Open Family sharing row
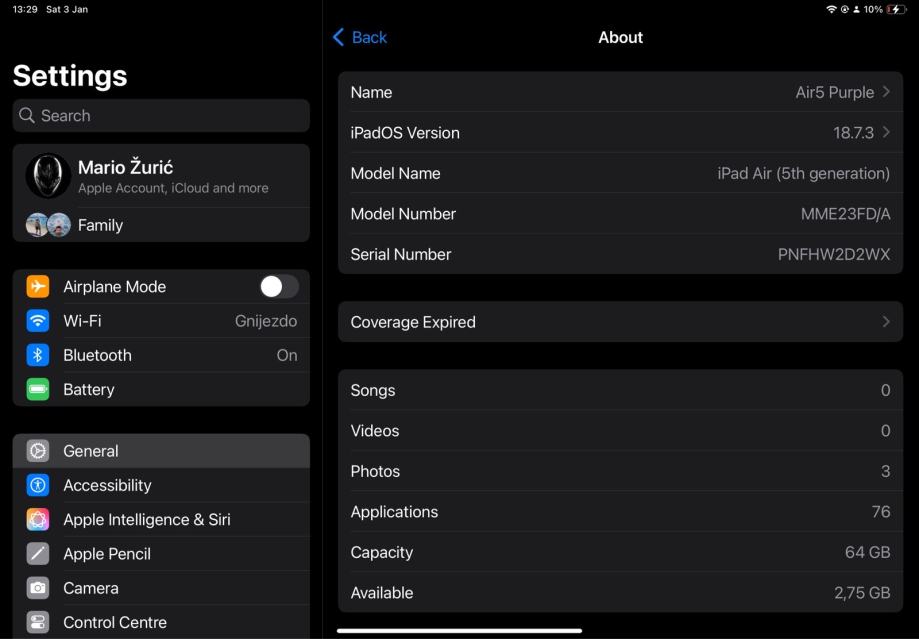 point(161,225)
